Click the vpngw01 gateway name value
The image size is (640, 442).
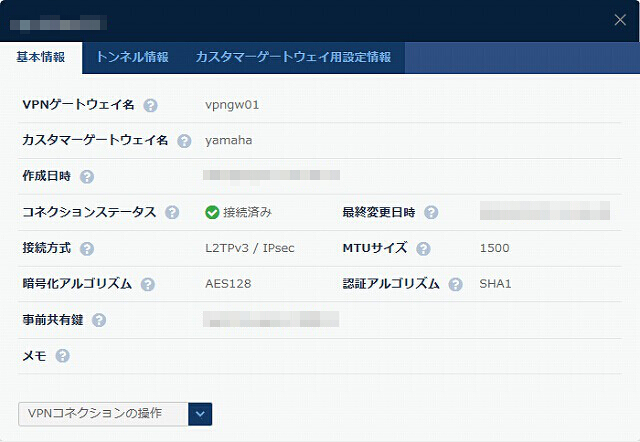(x=232, y=105)
